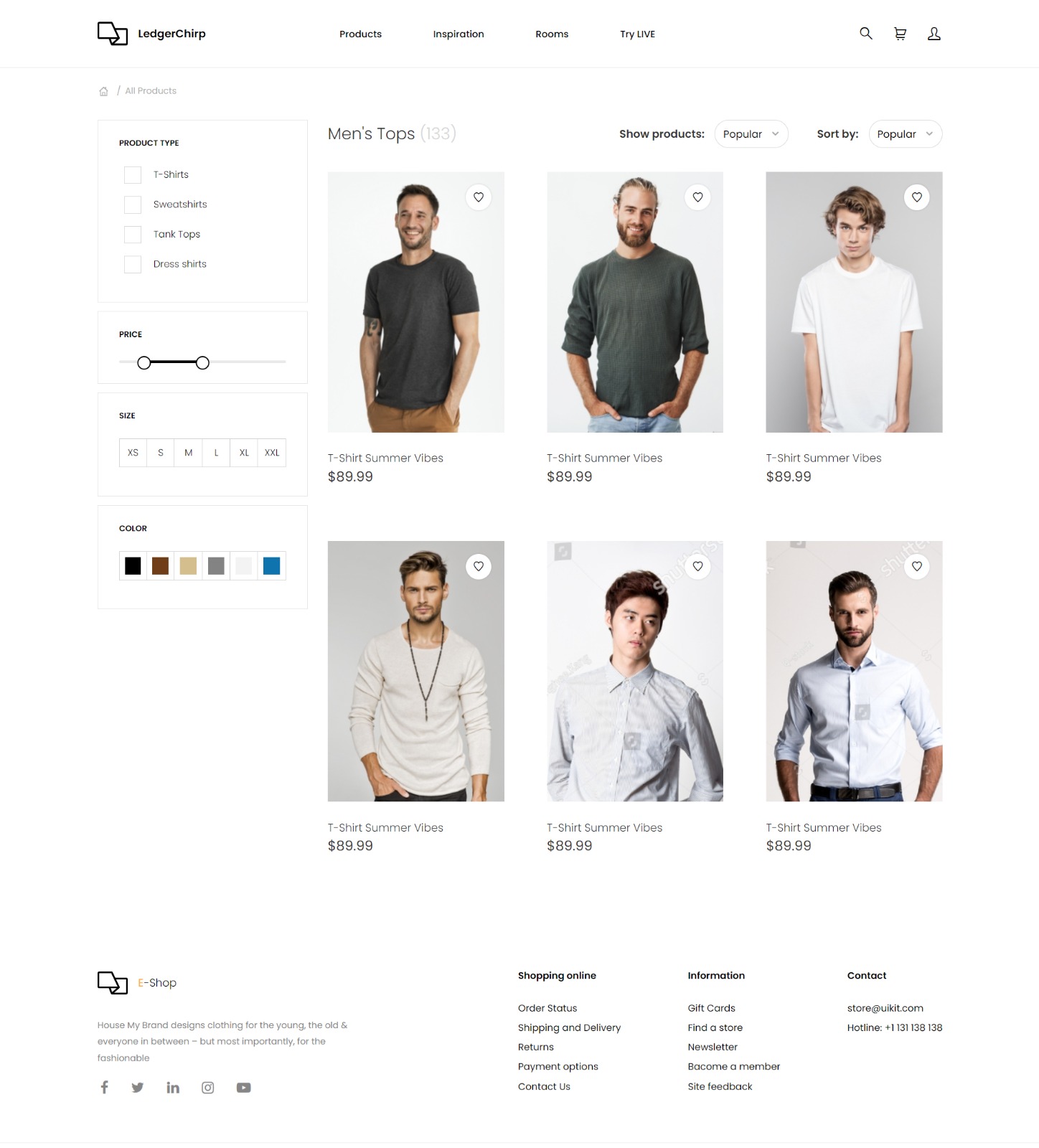This screenshot has height=1148, width=1039.
Task: Expand the Sort by Popular dropdown
Action: coord(905,134)
